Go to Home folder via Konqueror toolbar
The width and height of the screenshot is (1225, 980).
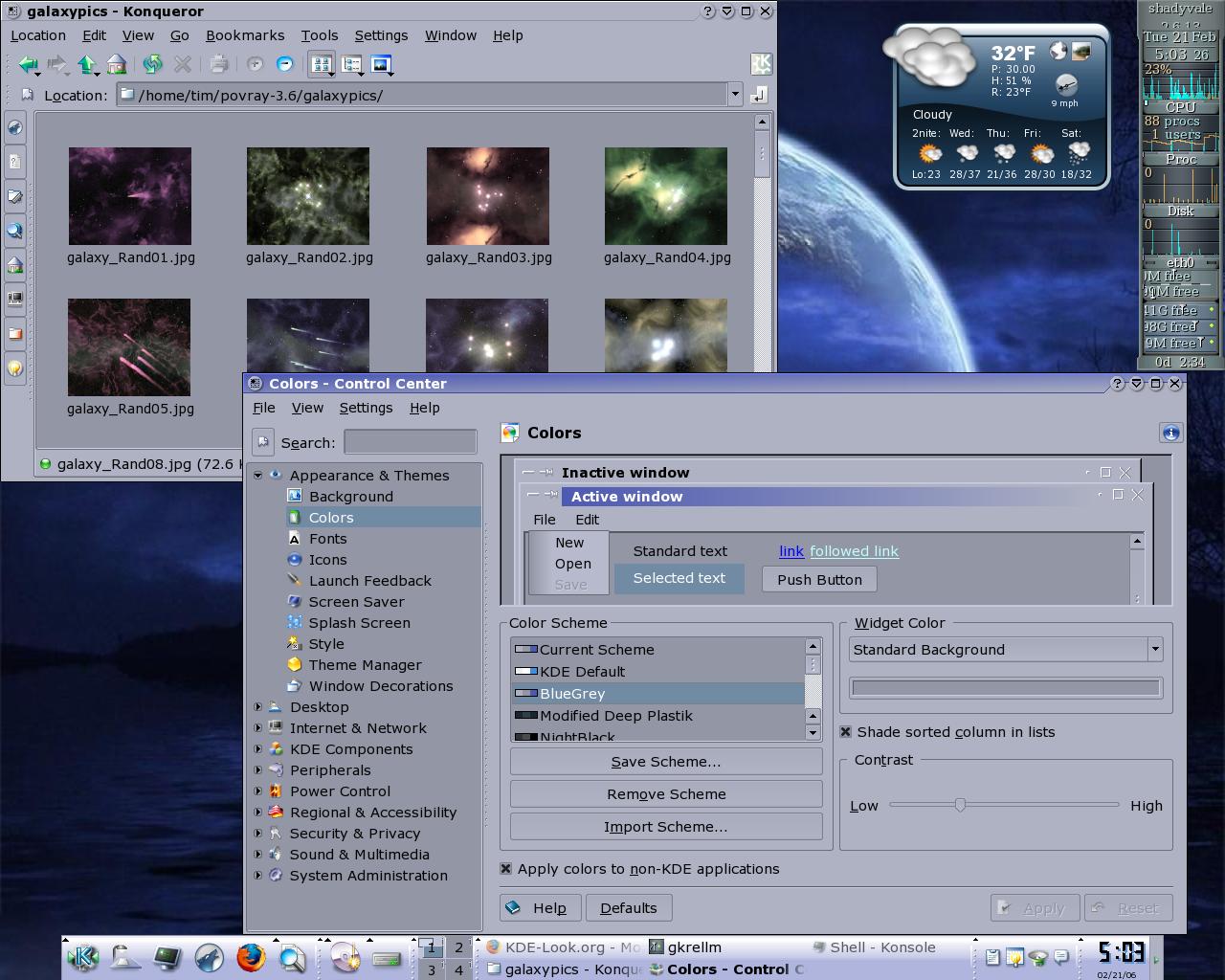click(117, 65)
